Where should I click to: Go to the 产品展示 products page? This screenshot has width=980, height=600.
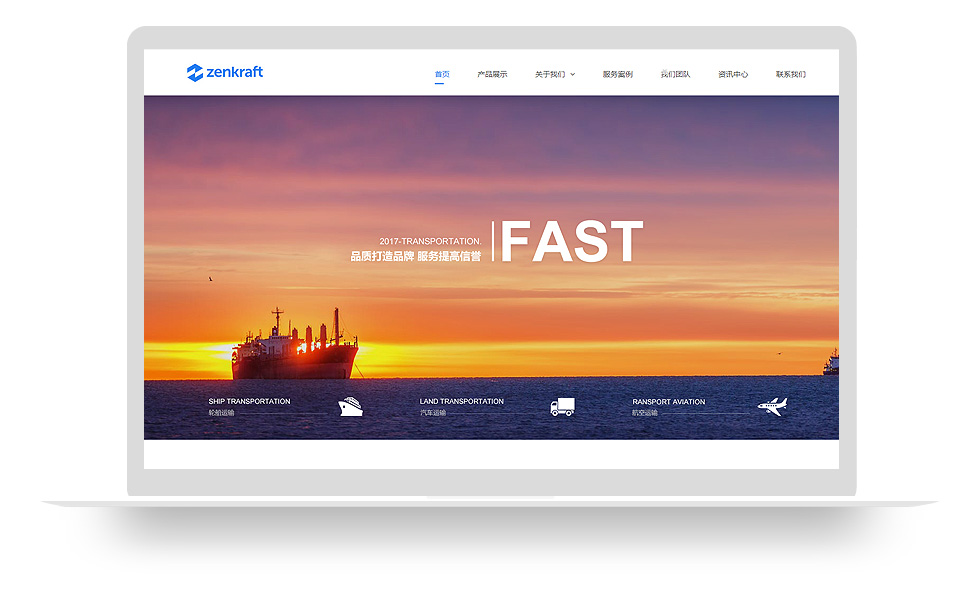coord(492,74)
